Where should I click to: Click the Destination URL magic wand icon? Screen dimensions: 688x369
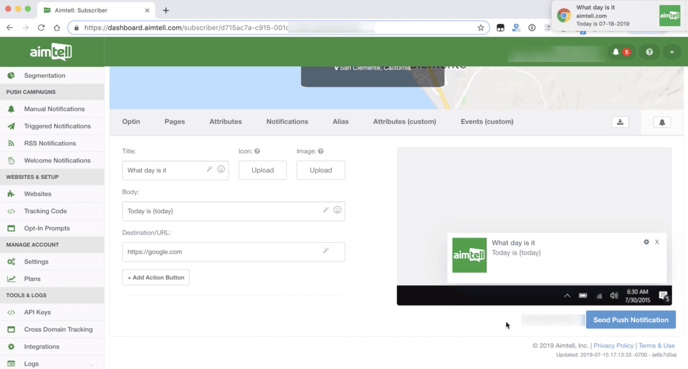[x=326, y=251]
